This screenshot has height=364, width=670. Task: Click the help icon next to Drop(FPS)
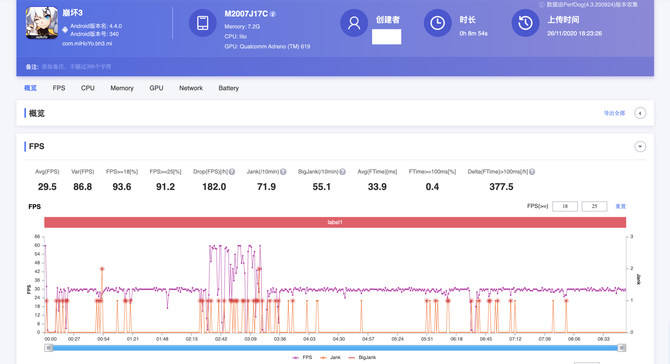(x=232, y=172)
